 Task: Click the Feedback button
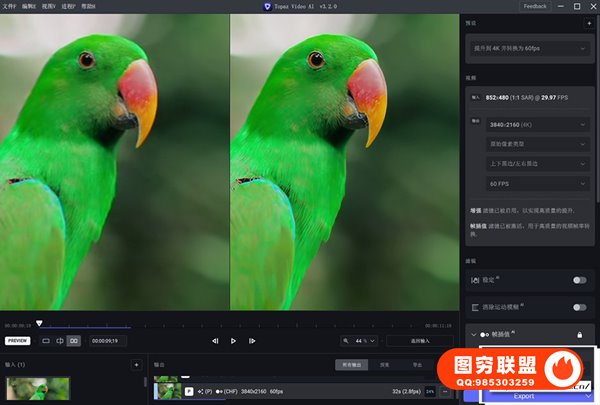click(x=535, y=6)
